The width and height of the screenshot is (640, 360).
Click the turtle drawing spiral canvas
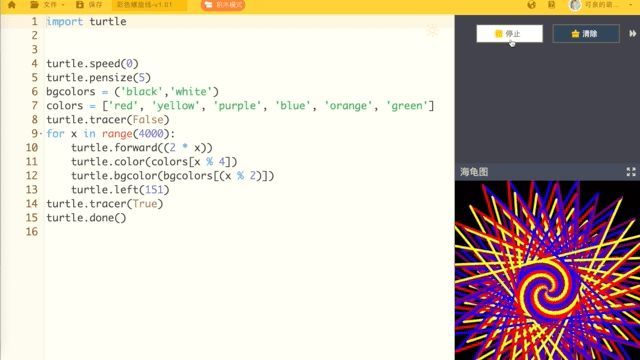point(547,270)
